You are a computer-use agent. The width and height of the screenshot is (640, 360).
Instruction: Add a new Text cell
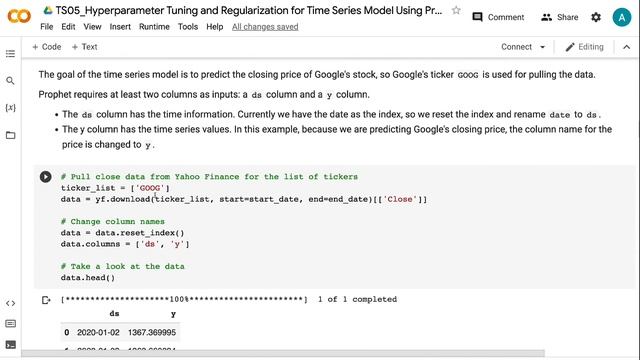pyautogui.click(x=84, y=47)
